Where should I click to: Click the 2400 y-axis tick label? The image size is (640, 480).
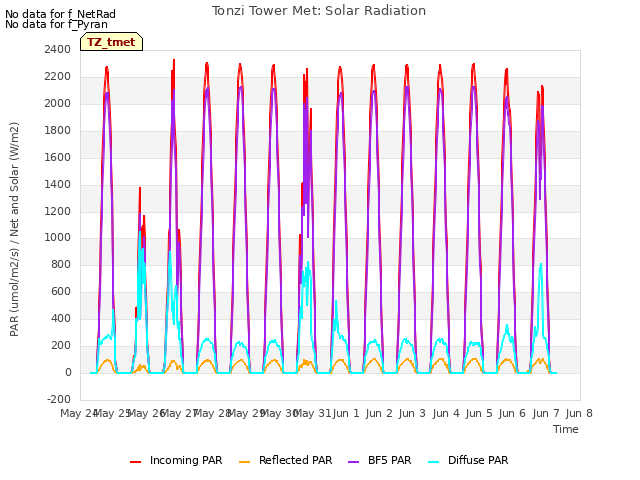coord(58,49)
